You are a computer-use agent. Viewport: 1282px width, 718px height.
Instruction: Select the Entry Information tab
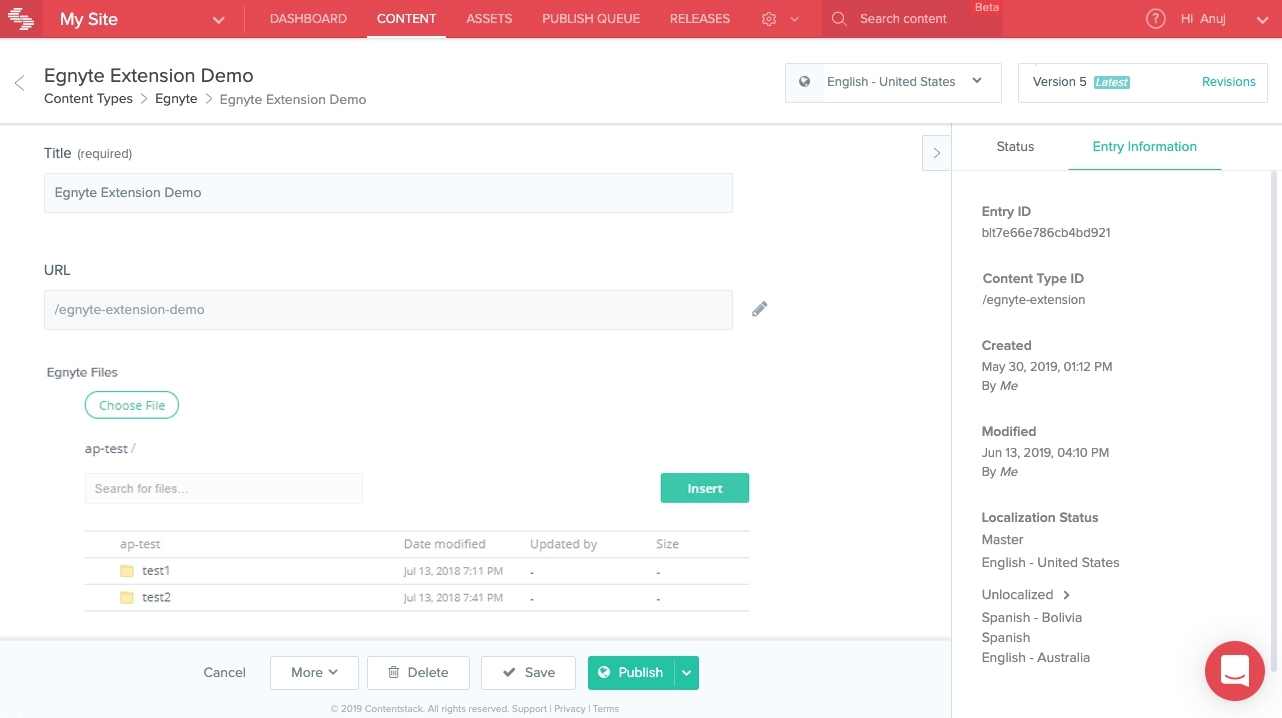pos(1145,147)
